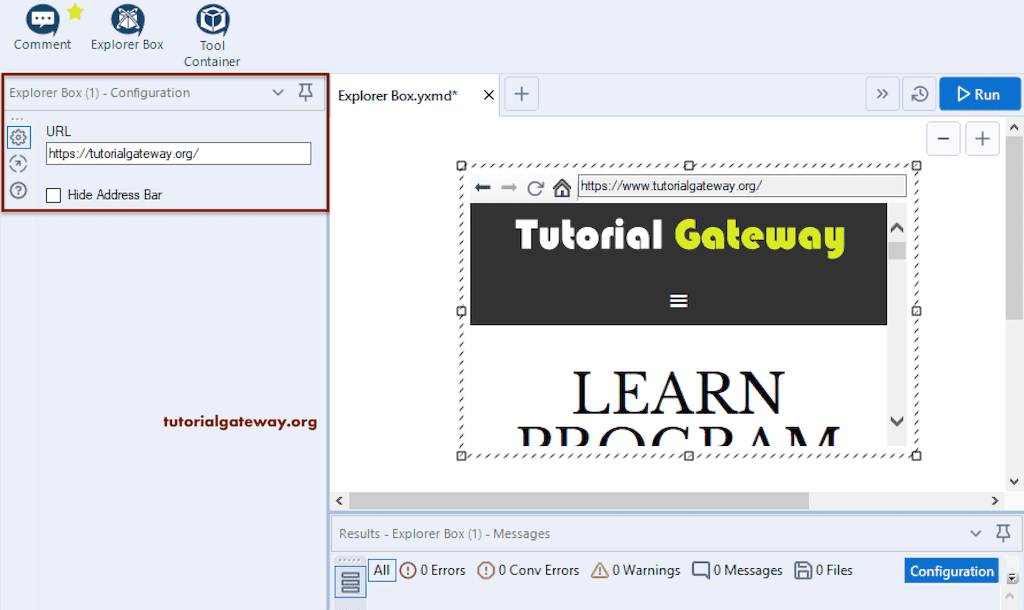Click the URL input field

click(x=178, y=153)
